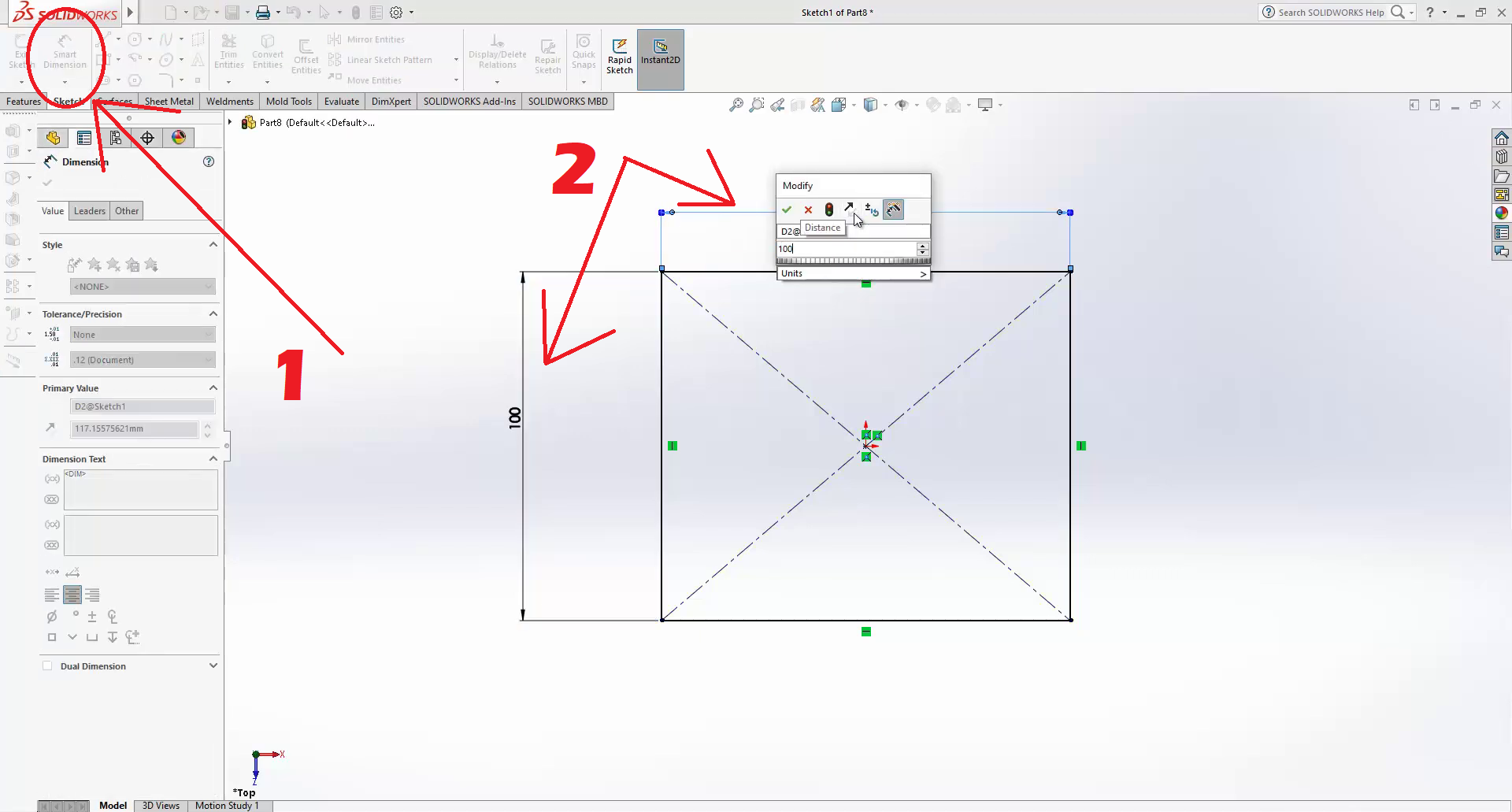Click the thumbwheel slider in Modify dialog

point(853,261)
